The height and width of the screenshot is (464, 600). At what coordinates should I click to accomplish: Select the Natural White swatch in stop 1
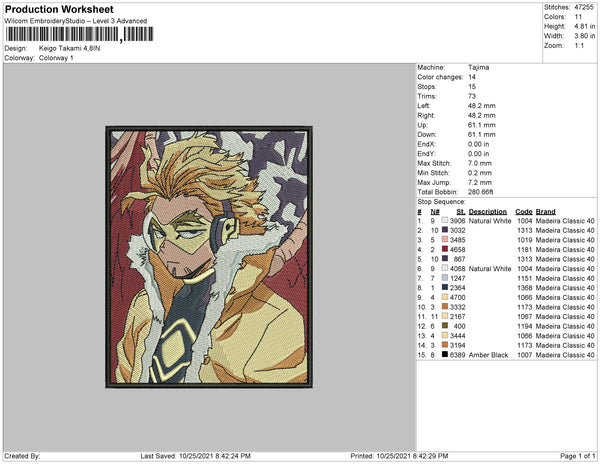click(x=445, y=221)
